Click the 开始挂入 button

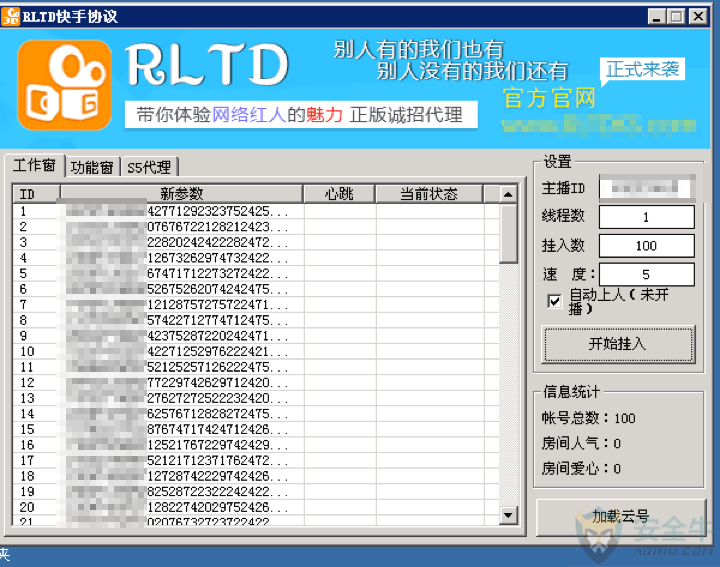(x=618, y=344)
